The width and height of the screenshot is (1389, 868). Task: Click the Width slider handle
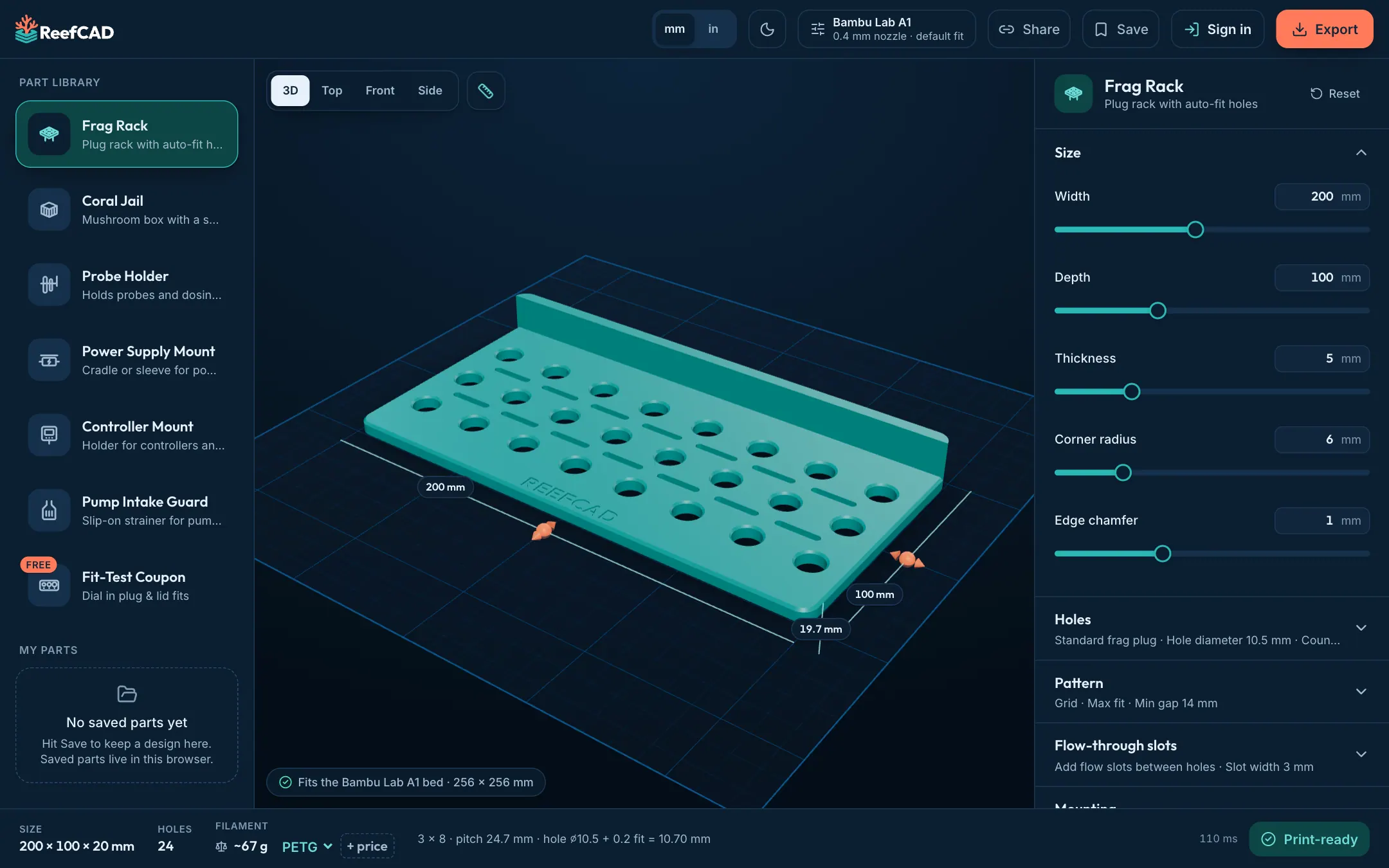coord(1195,230)
